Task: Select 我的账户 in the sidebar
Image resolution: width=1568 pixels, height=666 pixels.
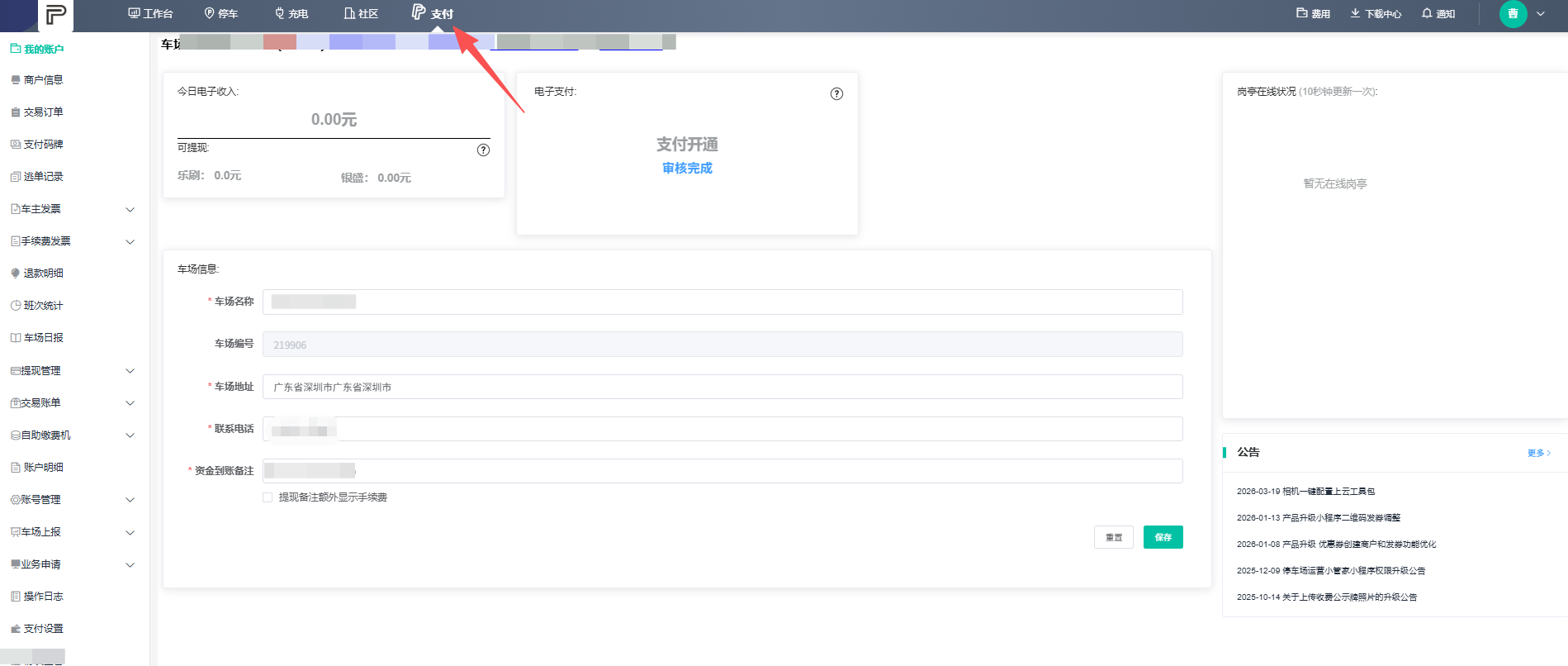Action: (37, 49)
